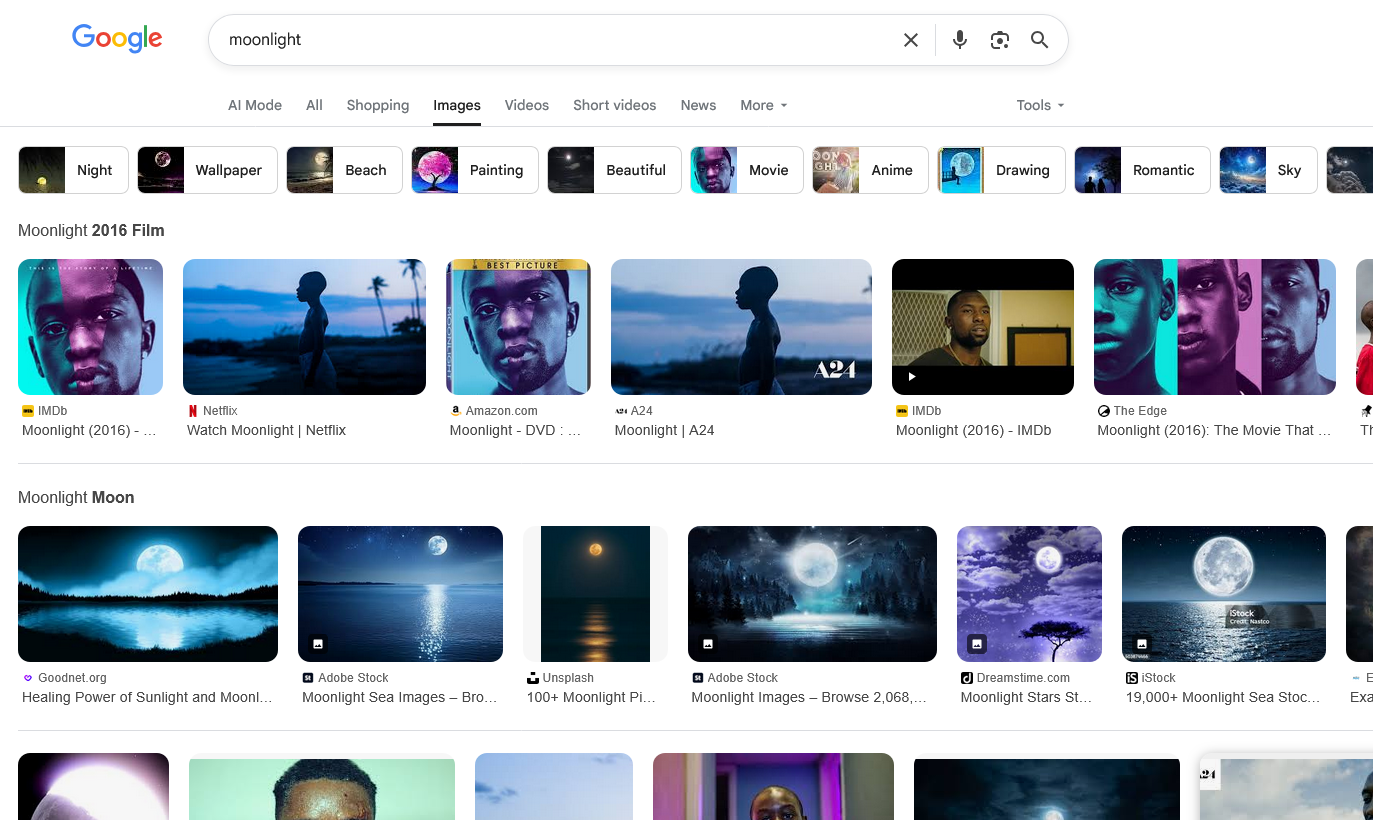Image resolution: width=1373 pixels, height=820 pixels.
Task: Choose the Beach filter chip
Action: (344, 170)
